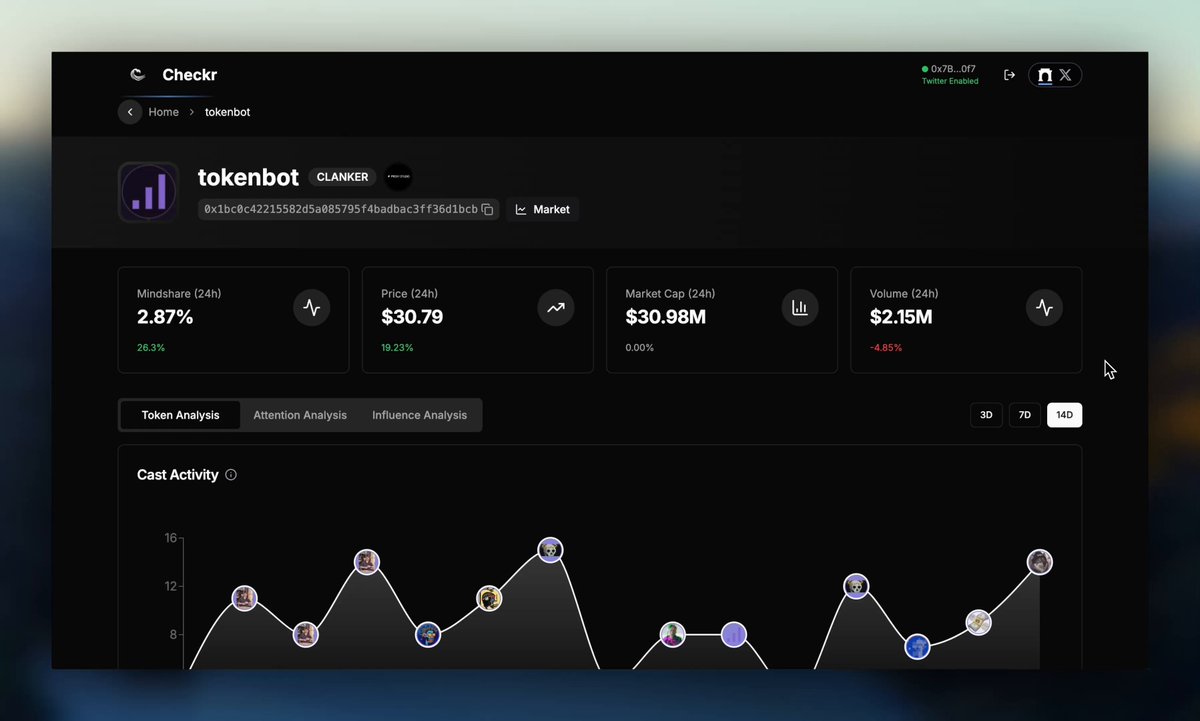
Task: Click the Price trending-up icon
Action: (556, 308)
